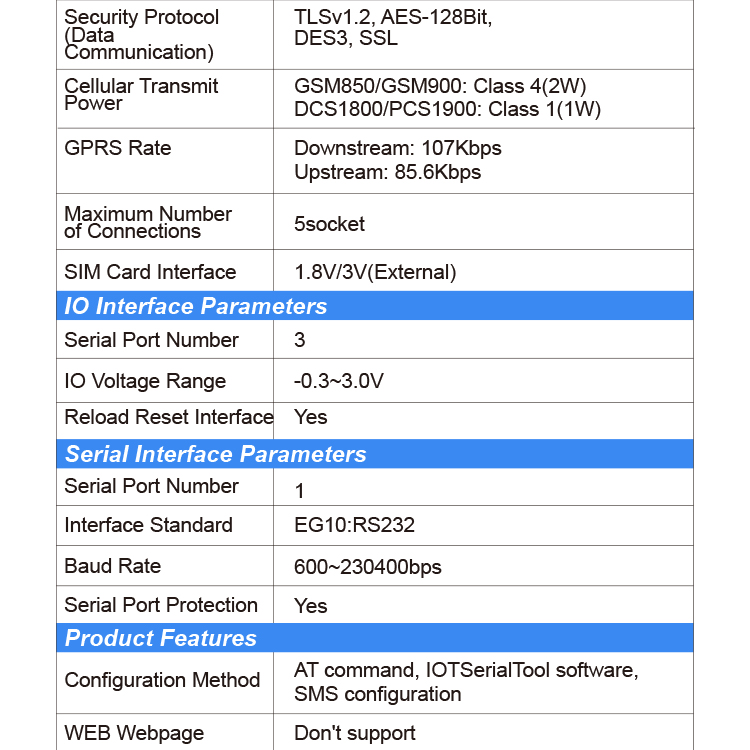Select the SIM Card Interface row label

pos(150,272)
